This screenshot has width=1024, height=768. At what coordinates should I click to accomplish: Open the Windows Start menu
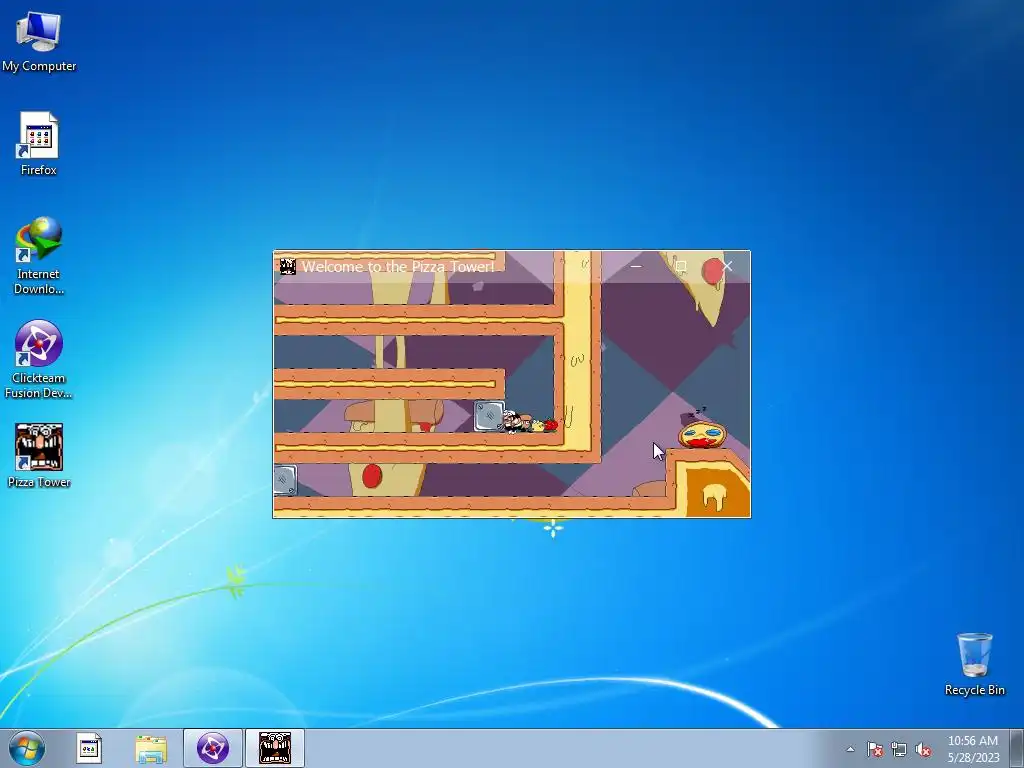tap(27, 748)
